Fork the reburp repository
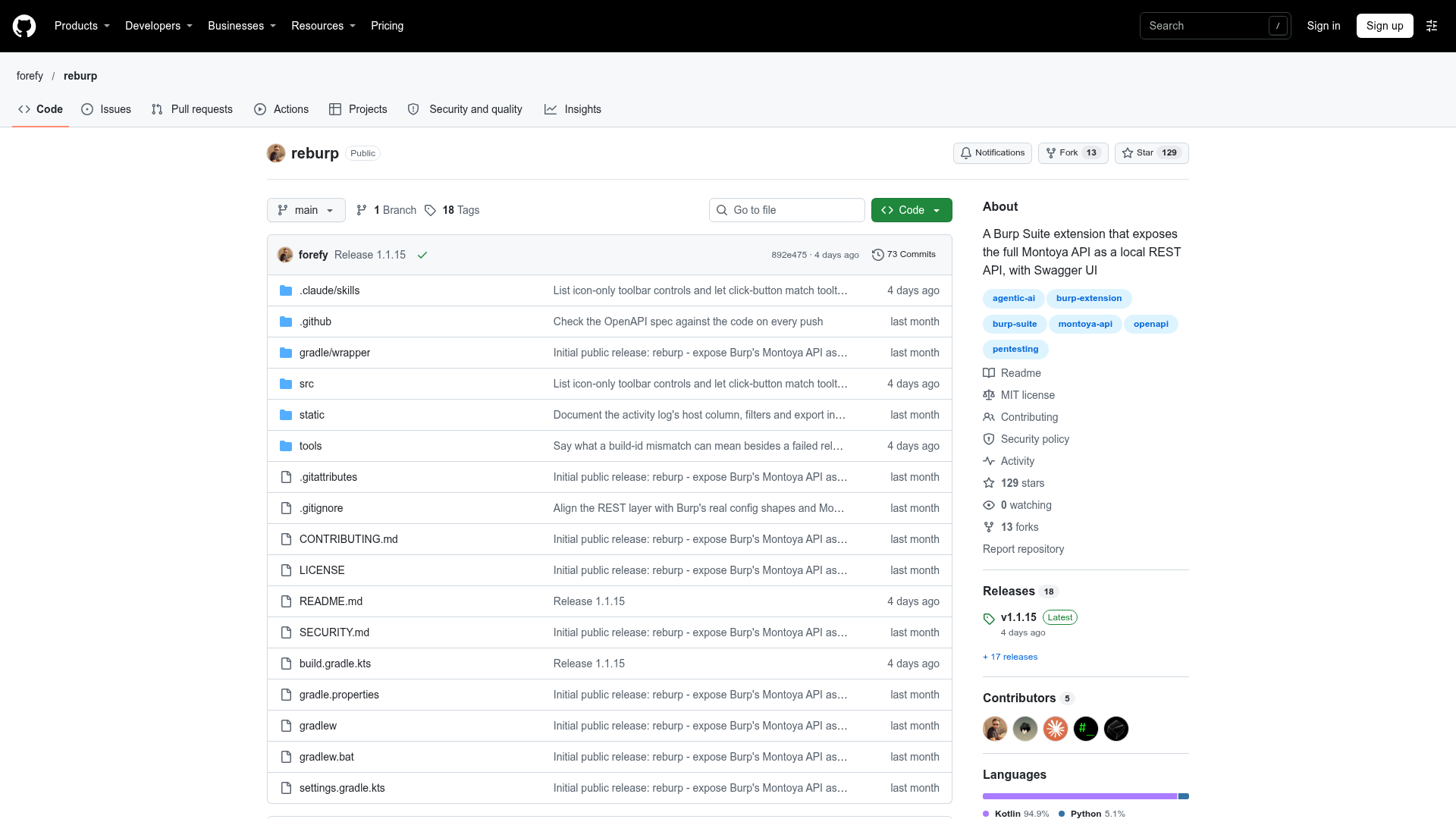1456x819 pixels. [x=1073, y=153]
